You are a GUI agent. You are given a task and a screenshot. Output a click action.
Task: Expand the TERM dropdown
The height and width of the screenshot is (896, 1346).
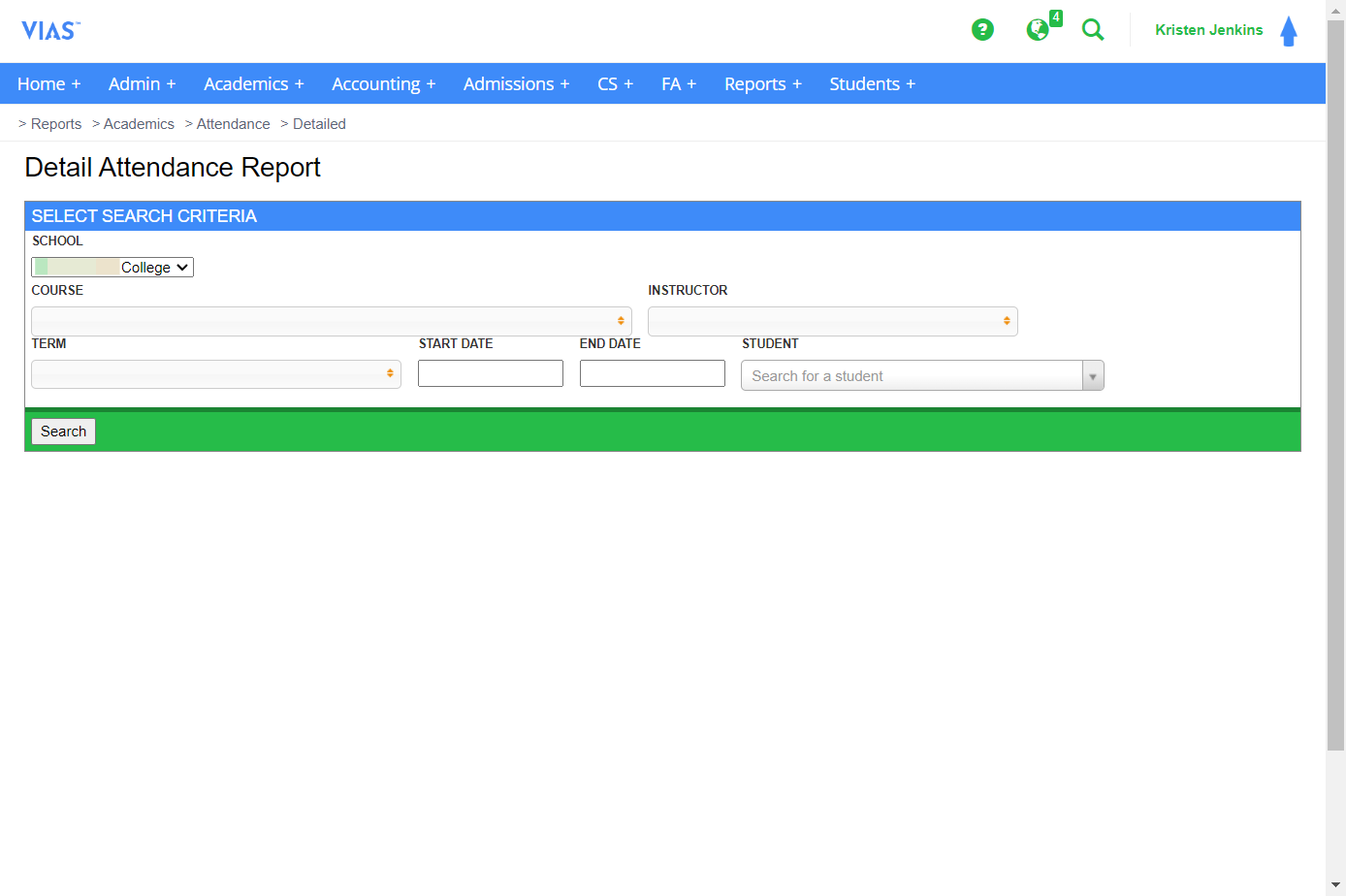[x=215, y=372]
